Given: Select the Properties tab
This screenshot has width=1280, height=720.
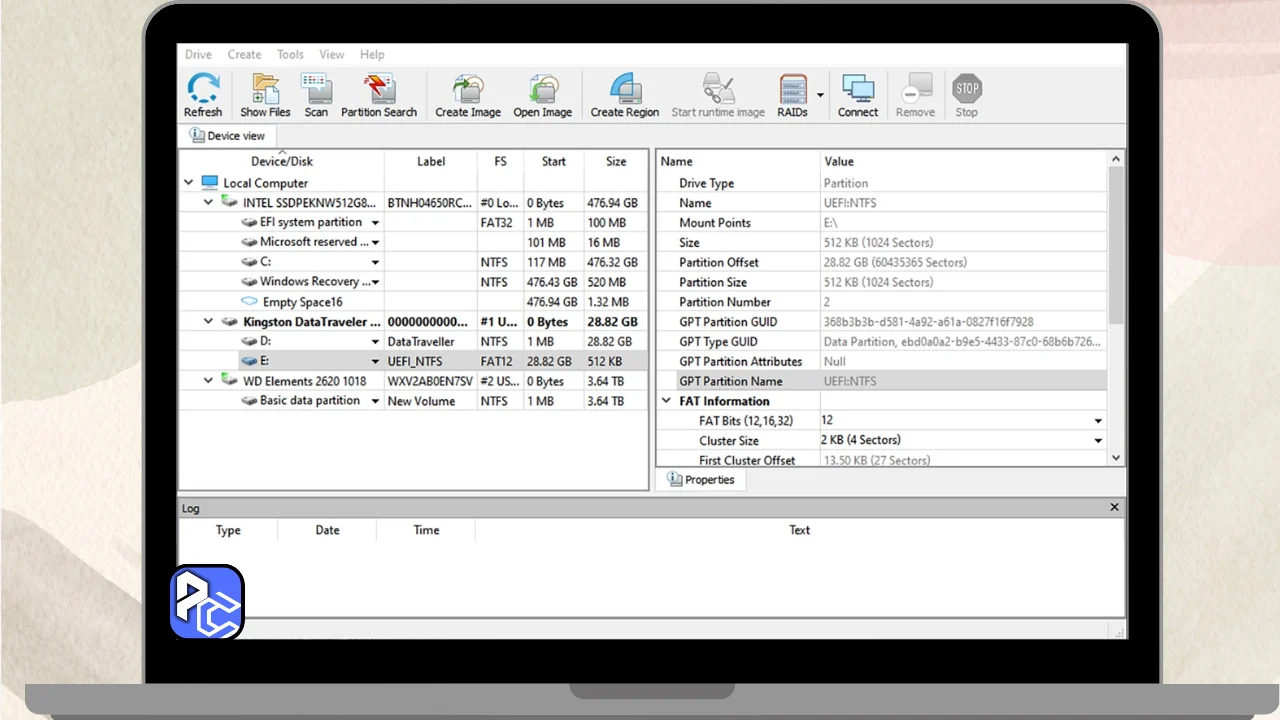Looking at the screenshot, I should click(700, 480).
